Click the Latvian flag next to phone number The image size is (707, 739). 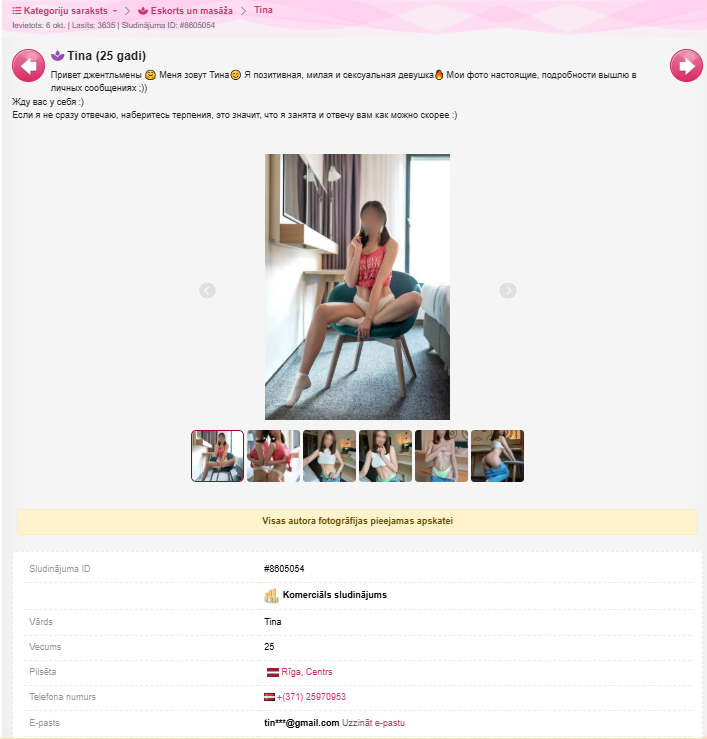pos(269,697)
